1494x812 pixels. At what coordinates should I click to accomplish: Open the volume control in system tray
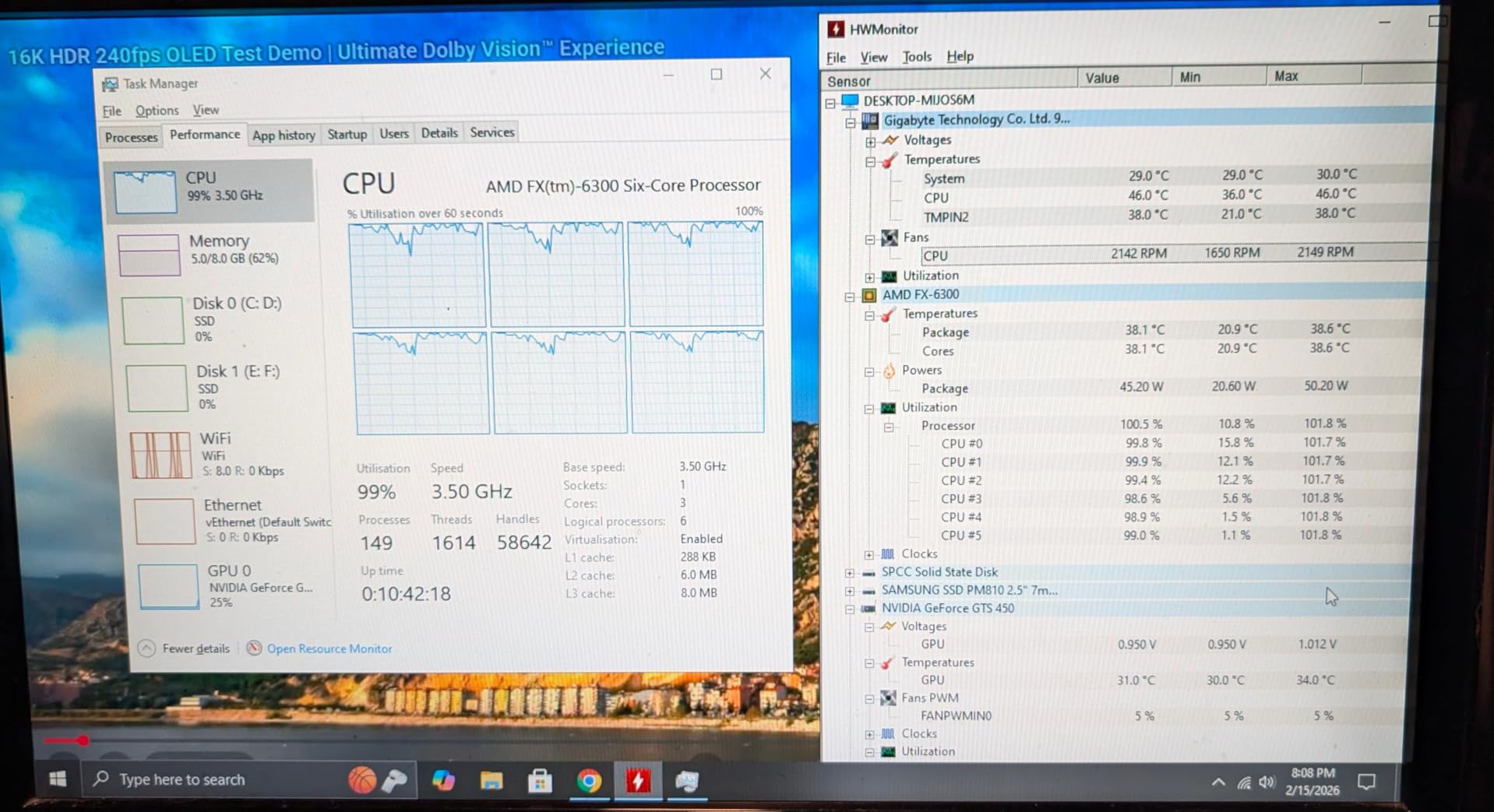(1267, 782)
